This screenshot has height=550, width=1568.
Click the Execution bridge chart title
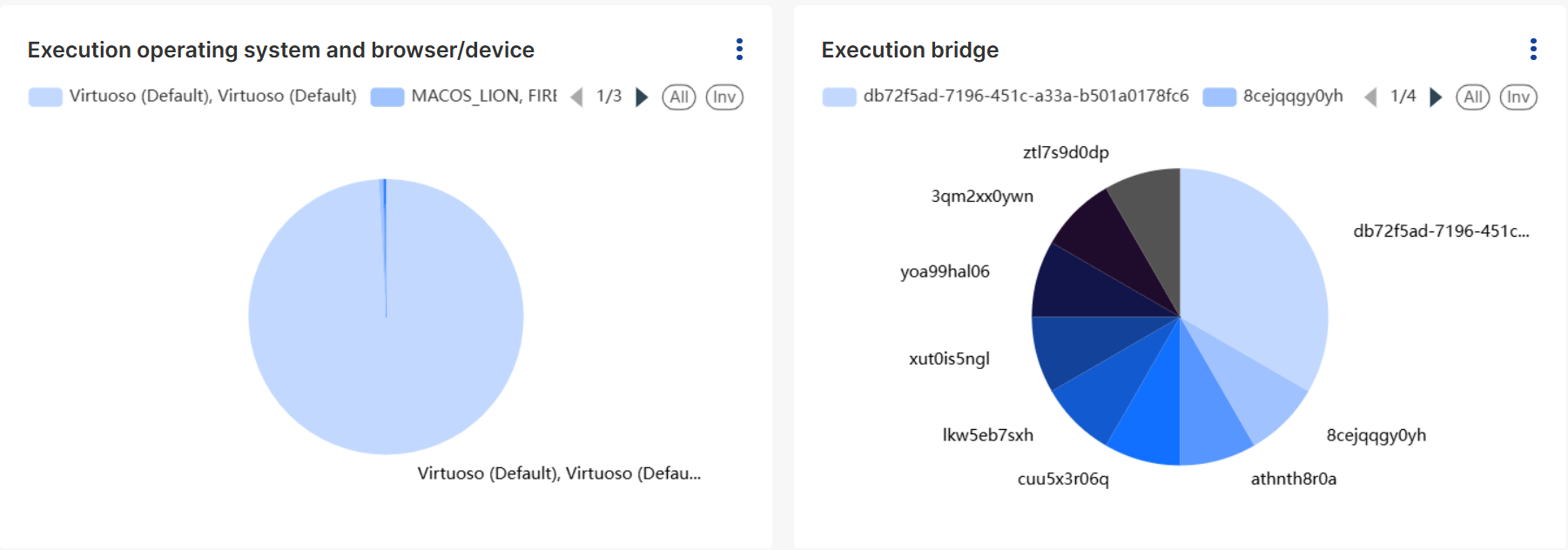click(x=910, y=50)
